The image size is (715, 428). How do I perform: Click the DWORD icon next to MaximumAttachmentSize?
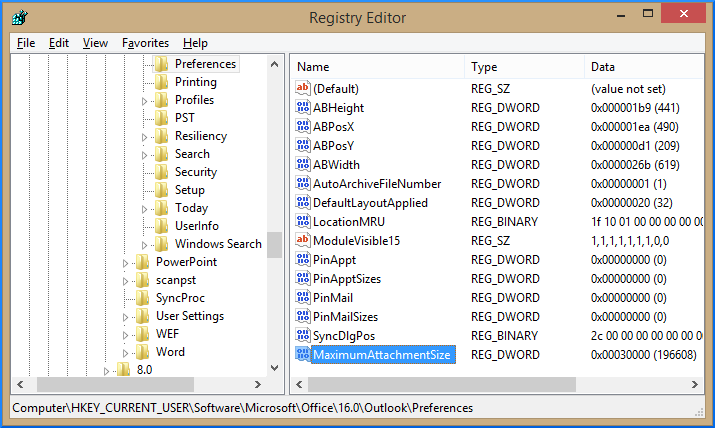pos(302,355)
